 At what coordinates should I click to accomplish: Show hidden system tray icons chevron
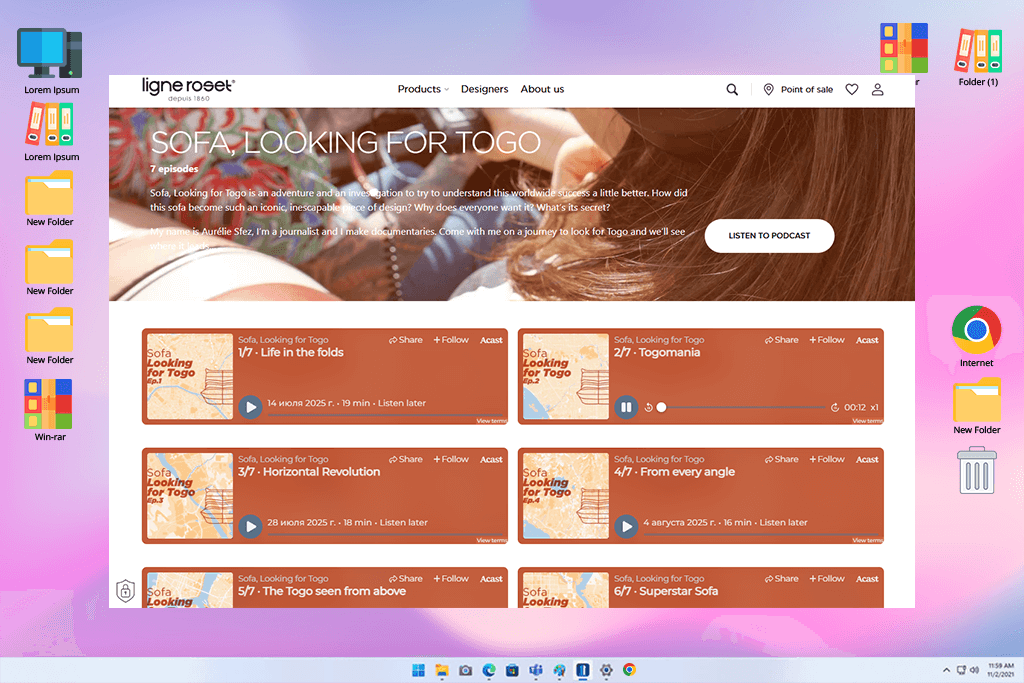[x=946, y=671]
